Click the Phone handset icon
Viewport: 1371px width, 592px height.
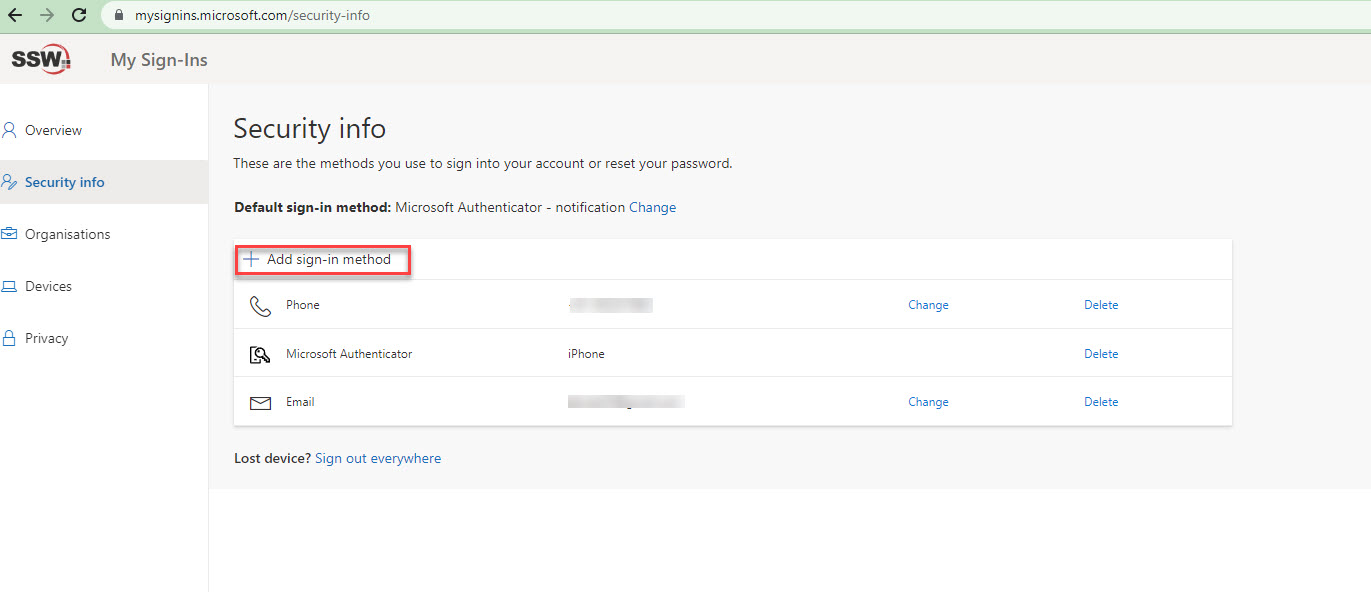[x=260, y=305]
